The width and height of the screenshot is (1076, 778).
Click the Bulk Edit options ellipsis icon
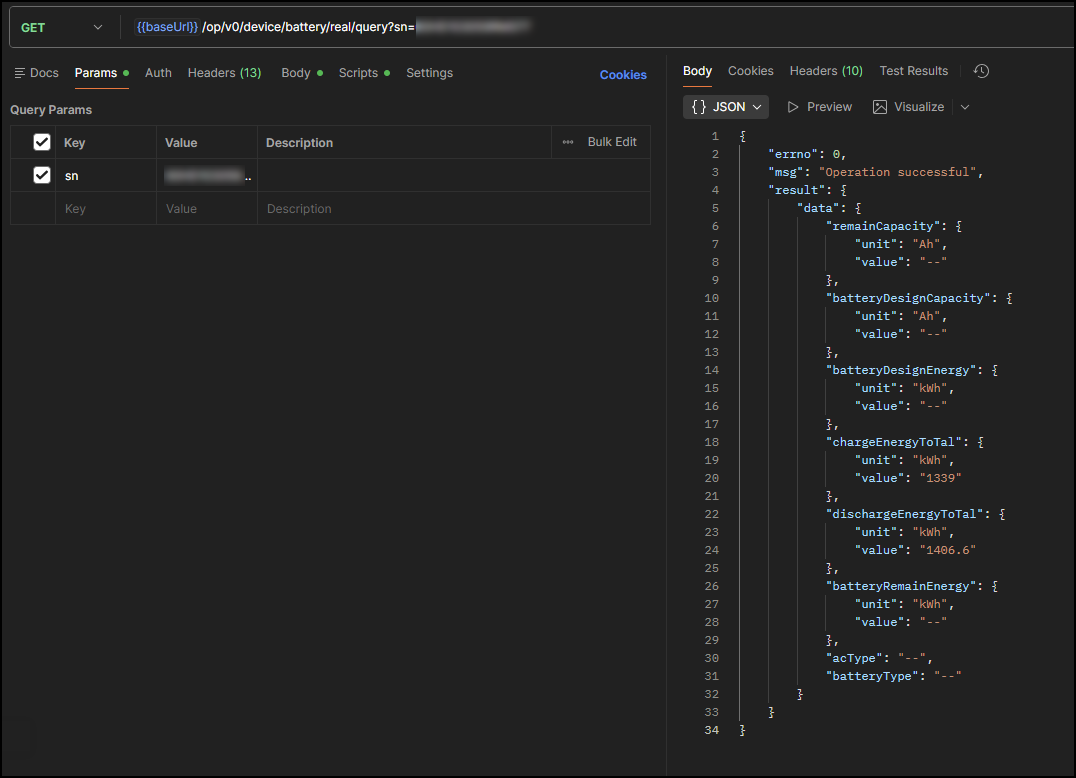568,142
